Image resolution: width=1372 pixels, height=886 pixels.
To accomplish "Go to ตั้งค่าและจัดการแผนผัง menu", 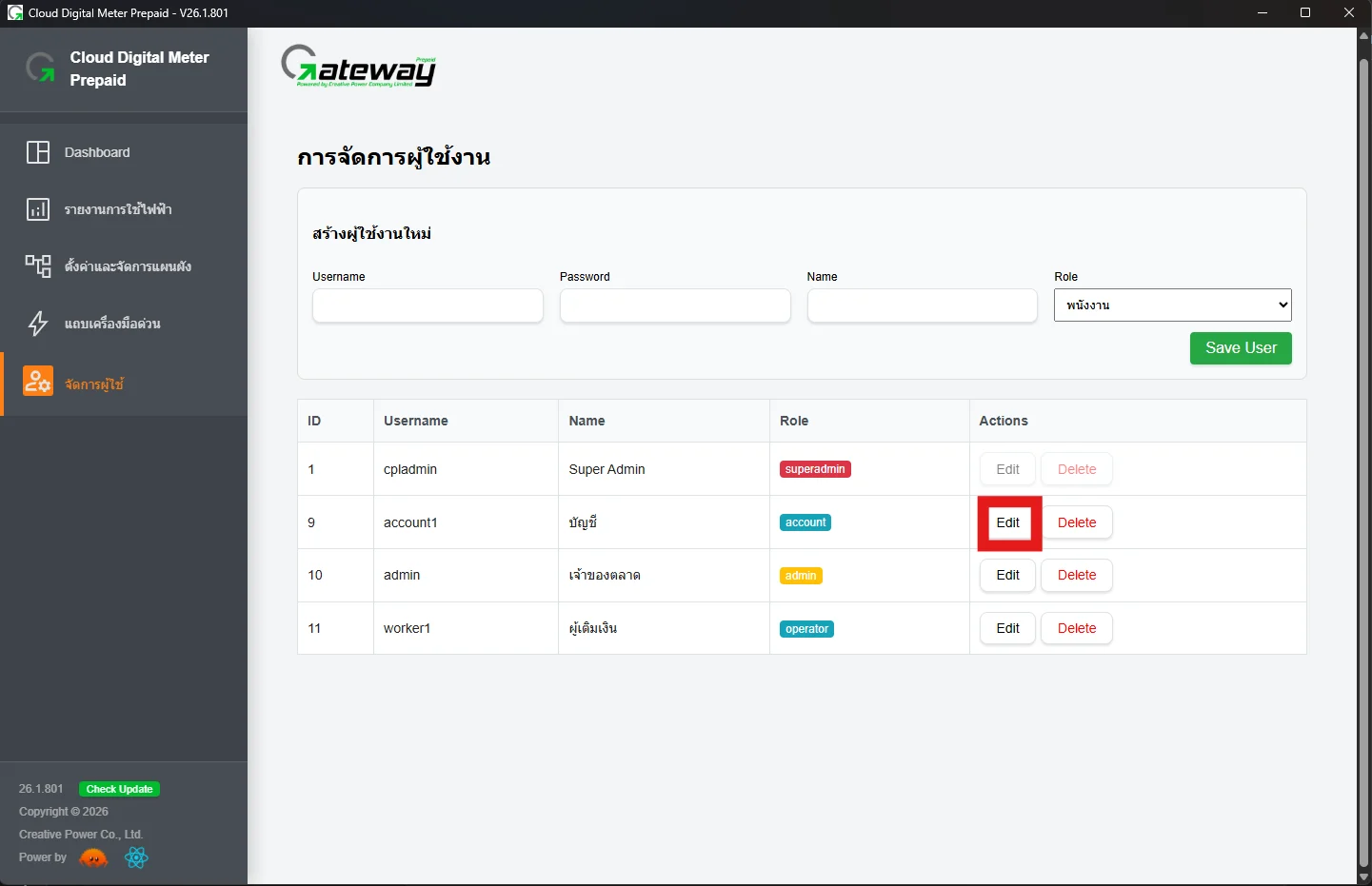I will pyautogui.click(x=124, y=266).
